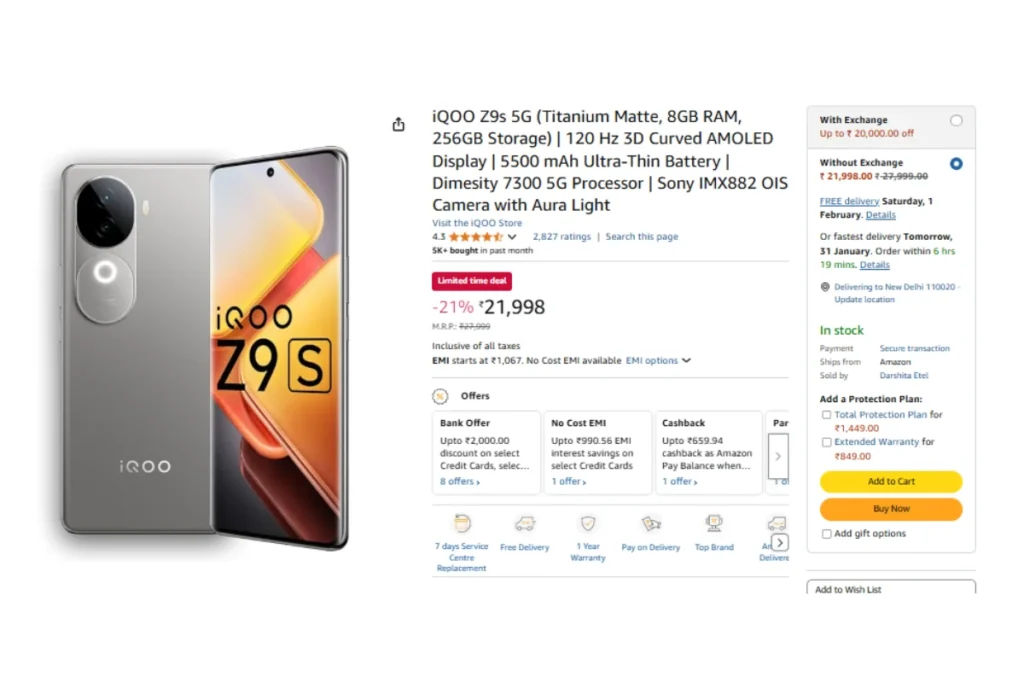
Task: Click the Pay on Delivery icon
Action: tap(650, 524)
